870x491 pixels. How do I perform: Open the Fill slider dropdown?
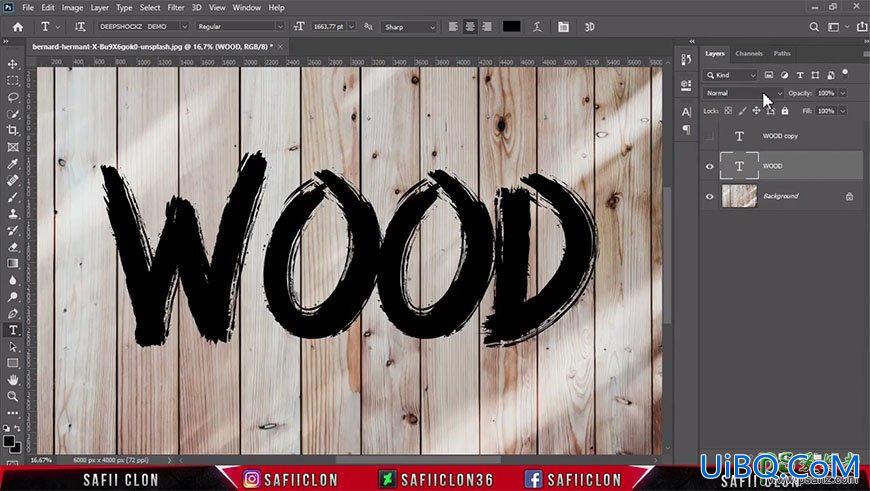[x=842, y=111]
